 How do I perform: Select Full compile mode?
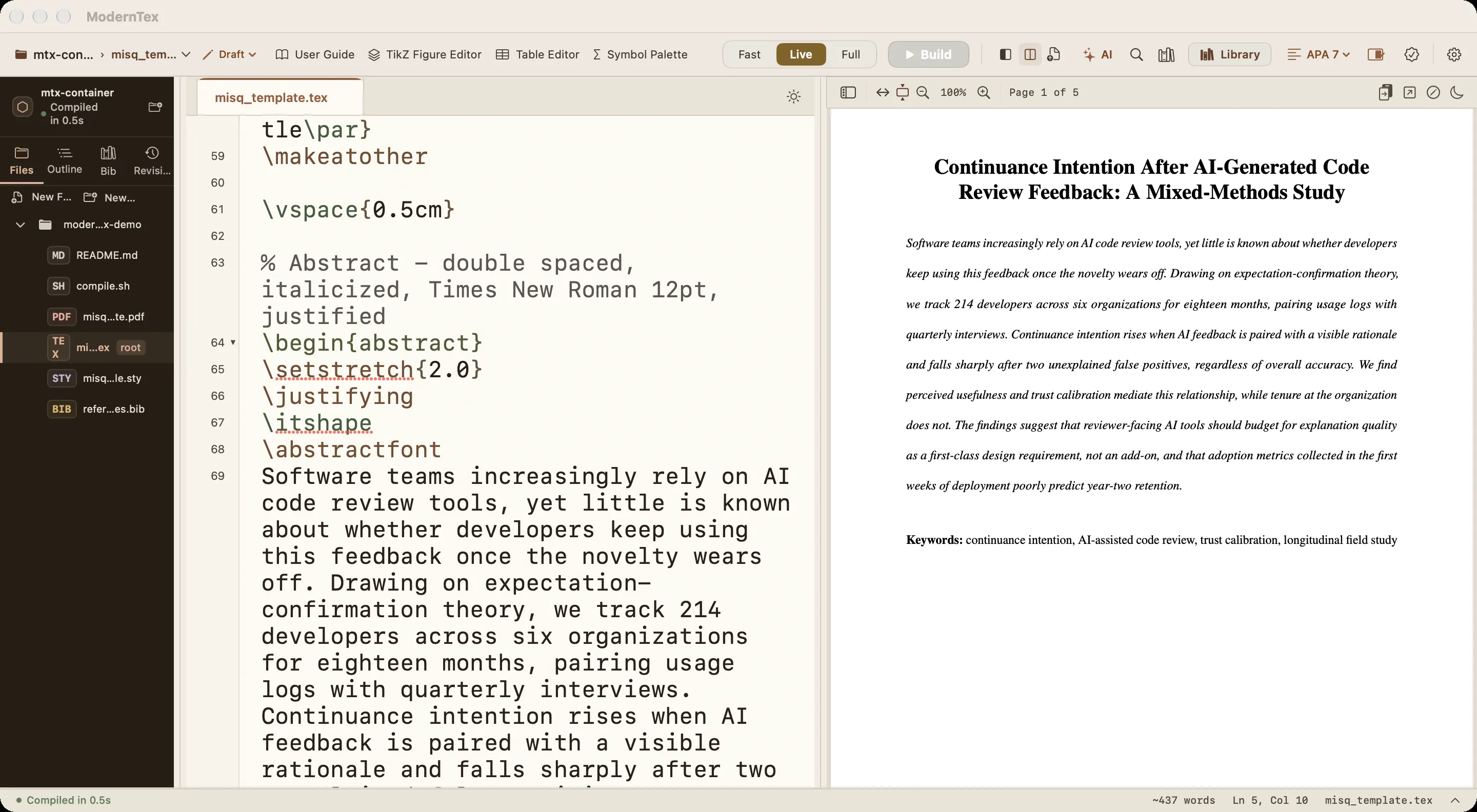pyautogui.click(x=850, y=54)
